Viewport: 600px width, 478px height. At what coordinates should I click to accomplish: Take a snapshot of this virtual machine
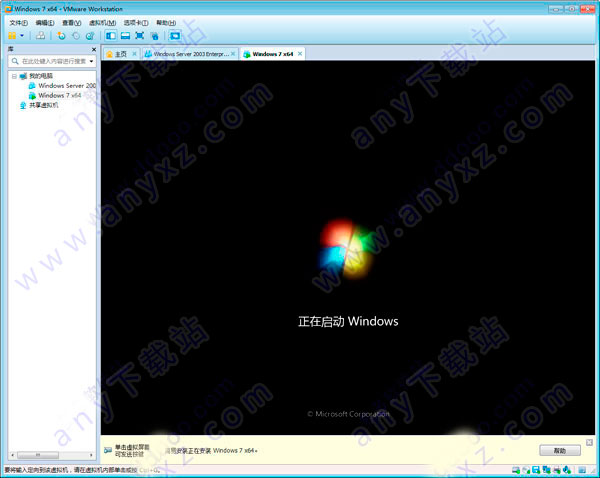(61, 36)
